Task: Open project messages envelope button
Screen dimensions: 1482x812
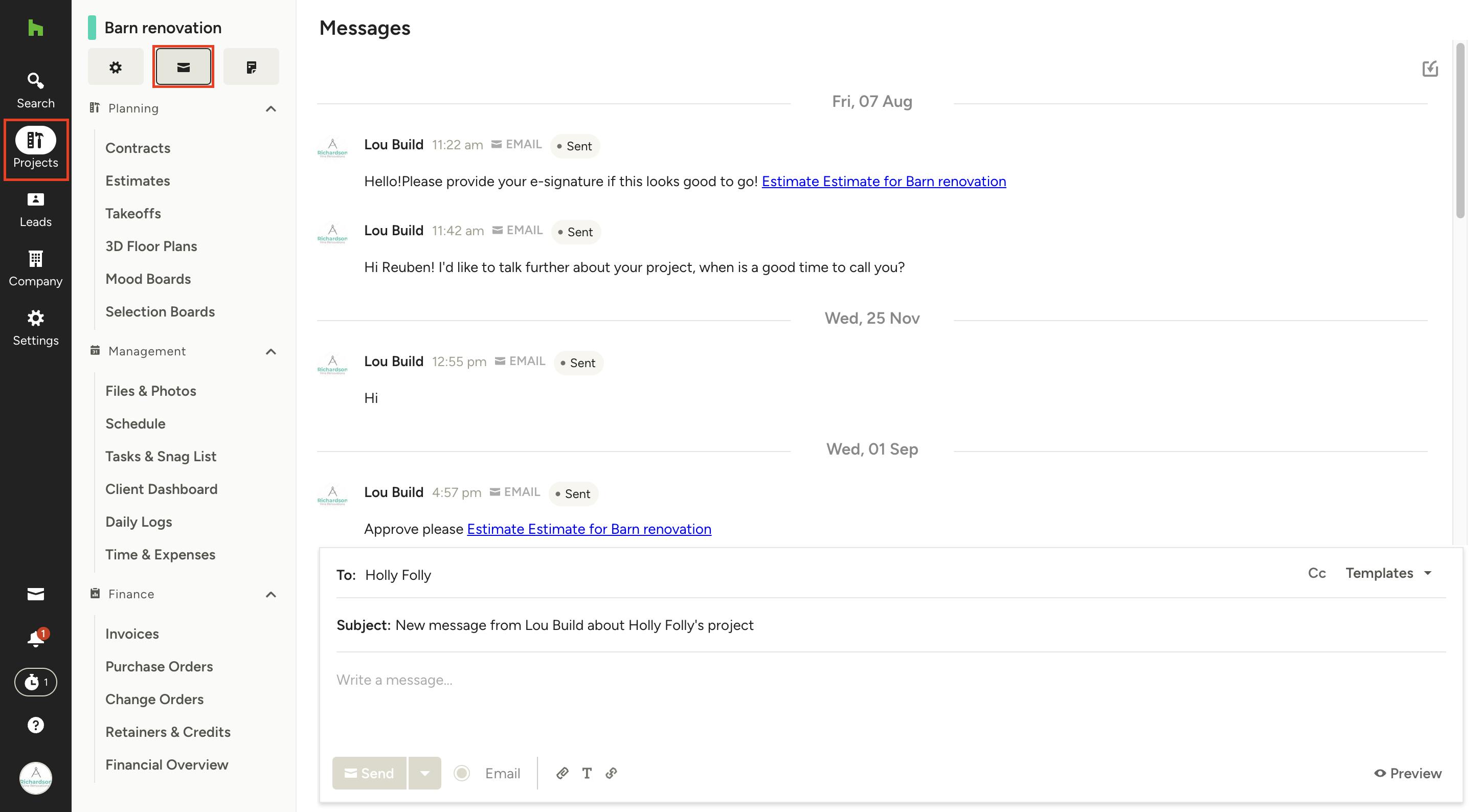Action: tap(184, 66)
